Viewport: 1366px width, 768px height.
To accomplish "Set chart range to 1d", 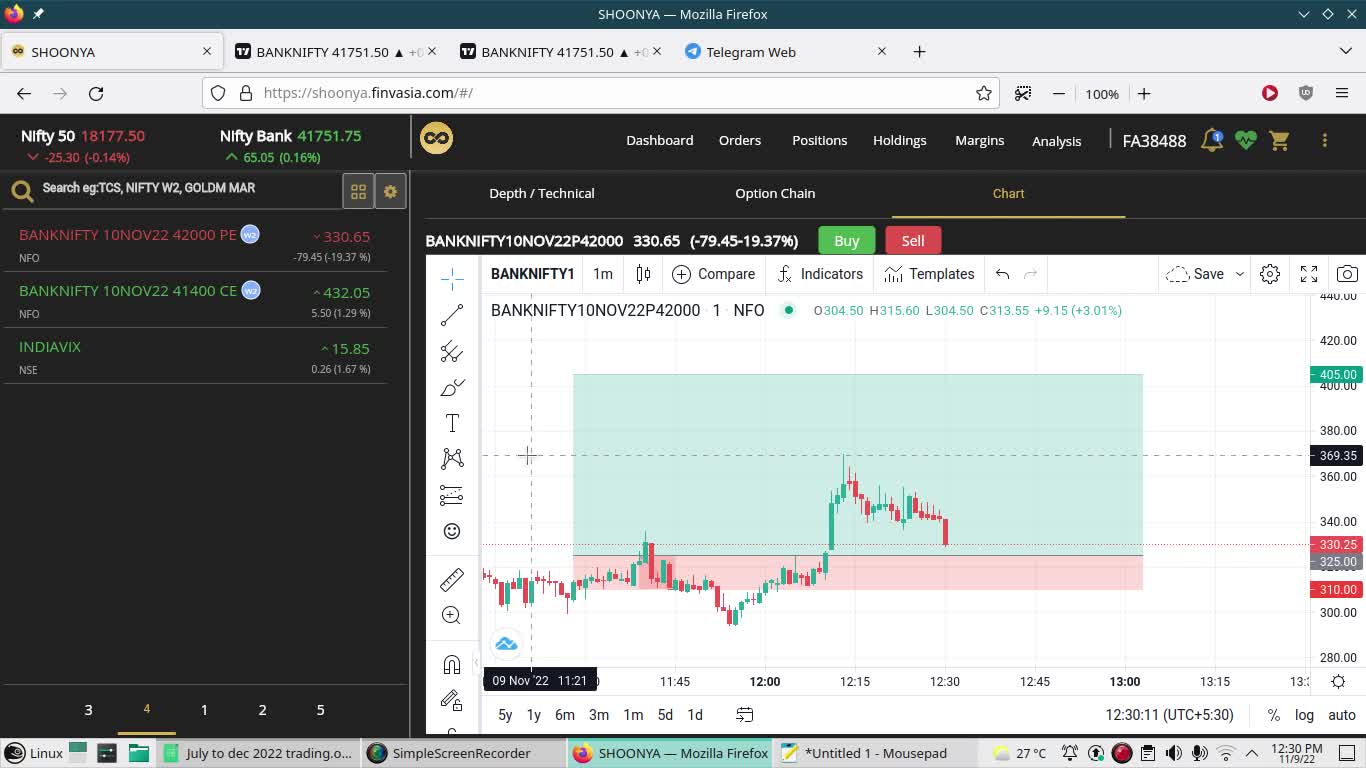I will point(695,715).
